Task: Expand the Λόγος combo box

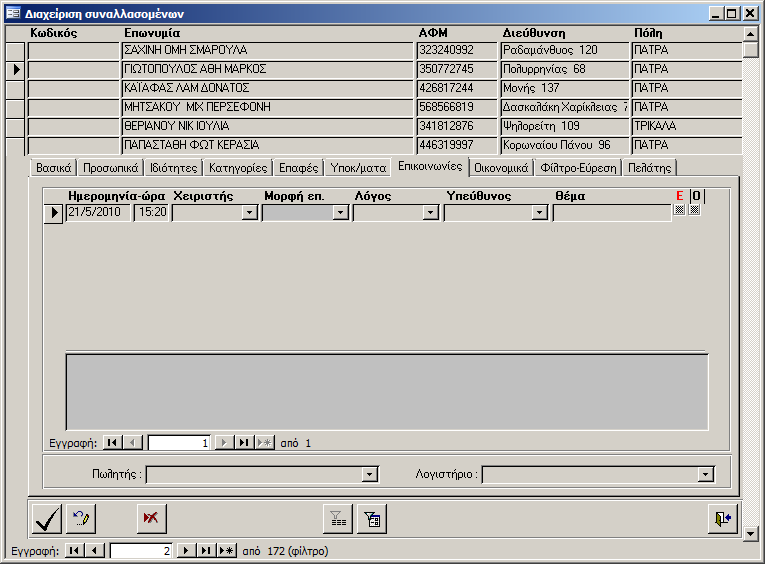Action: pos(431,213)
